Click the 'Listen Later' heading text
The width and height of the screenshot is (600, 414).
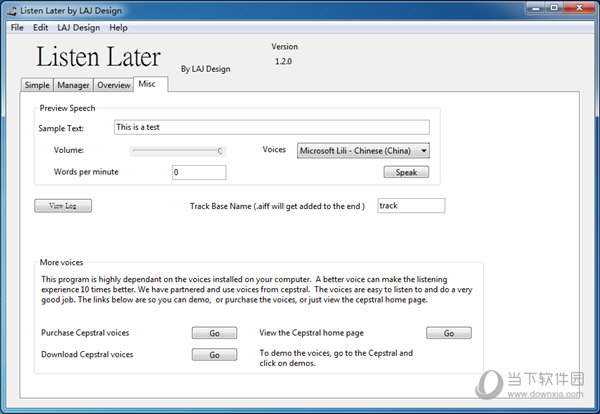click(98, 57)
